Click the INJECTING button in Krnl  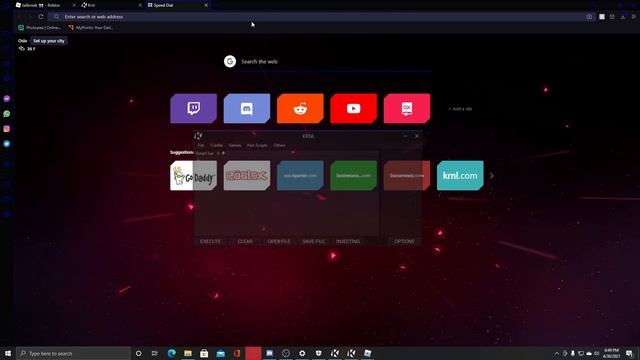(x=348, y=241)
